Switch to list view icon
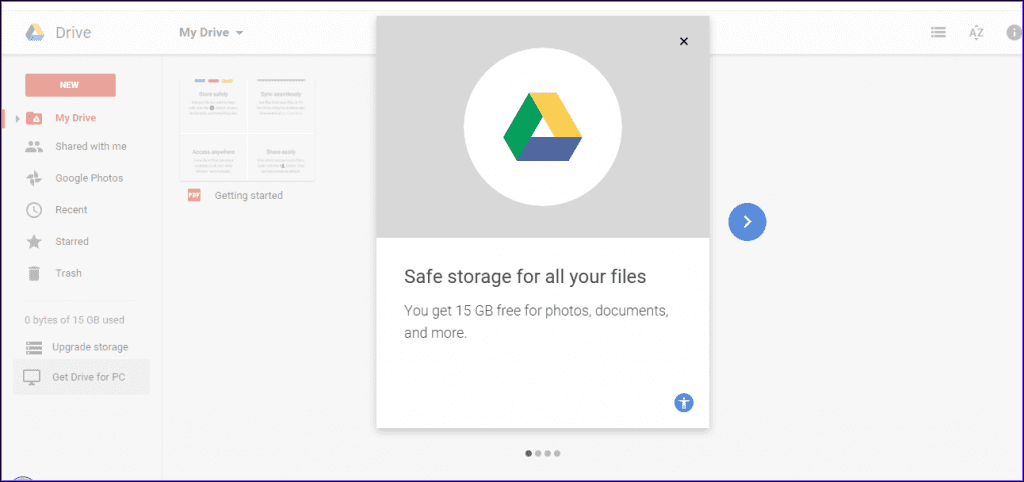The width and height of the screenshot is (1024, 482). (x=938, y=32)
